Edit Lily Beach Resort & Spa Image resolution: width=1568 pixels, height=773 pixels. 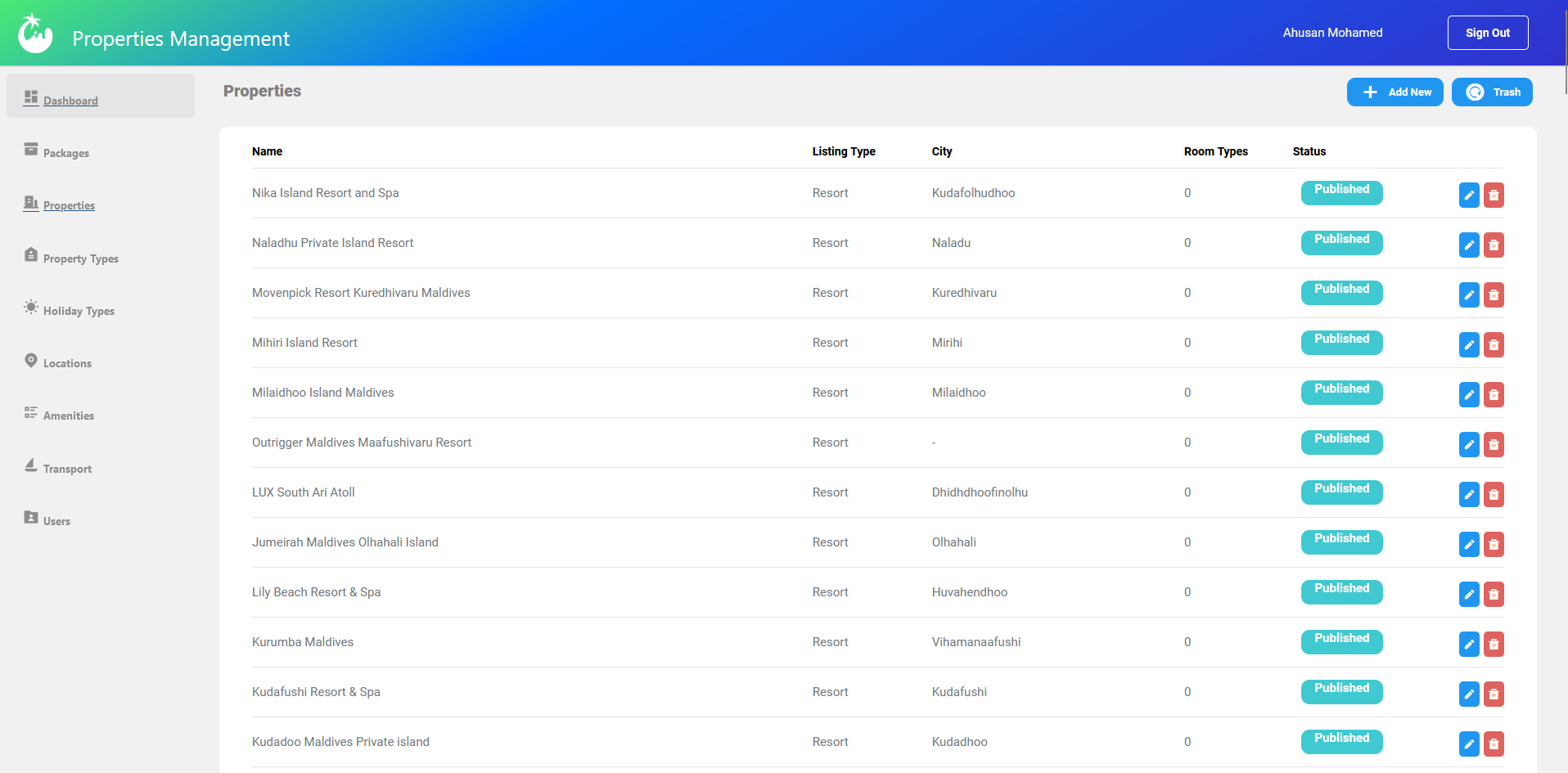tap(1469, 594)
